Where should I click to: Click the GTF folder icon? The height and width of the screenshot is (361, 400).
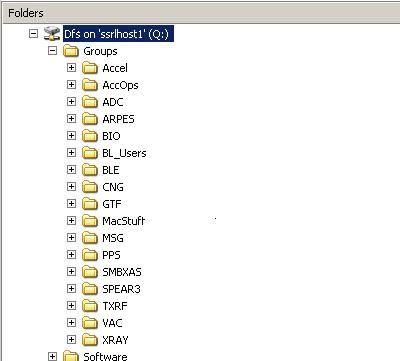(x=90, y=204)
